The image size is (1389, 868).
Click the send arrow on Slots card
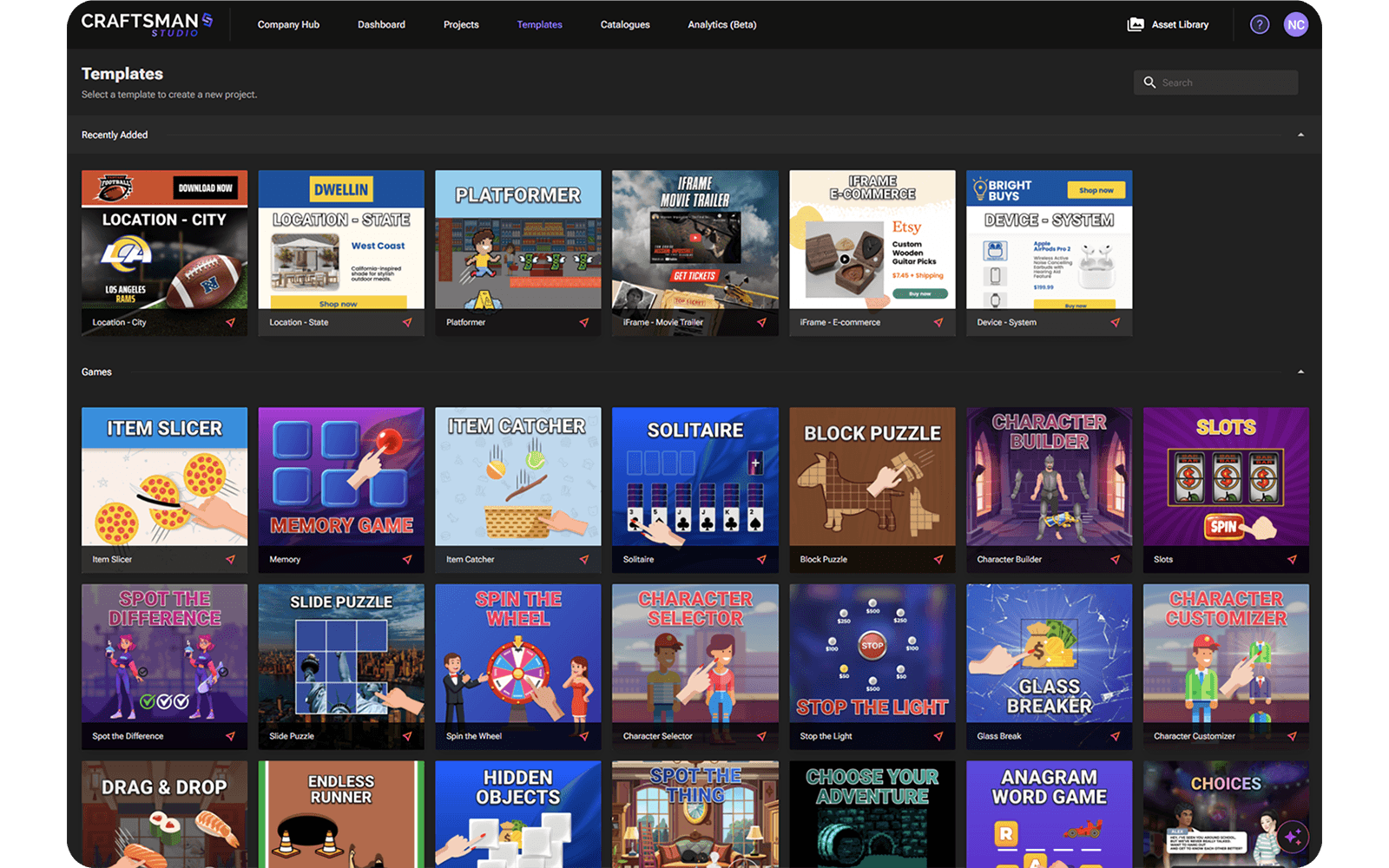[x=1292, y=559]
